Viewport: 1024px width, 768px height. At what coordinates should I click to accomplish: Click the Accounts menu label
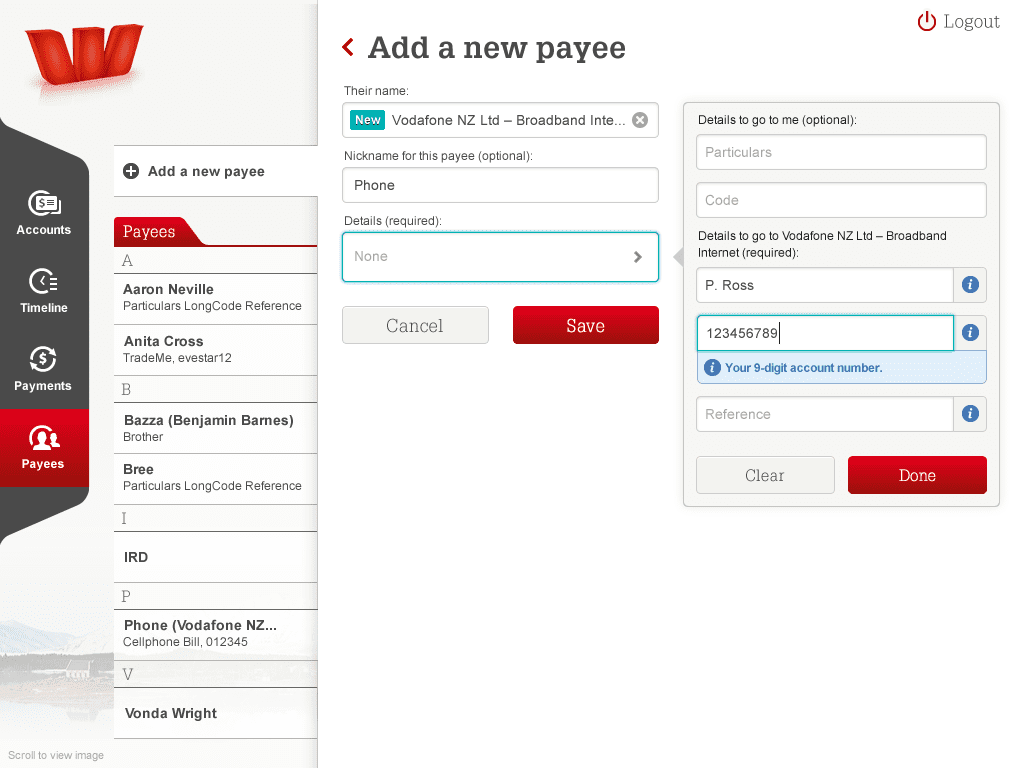pos(44,230)
